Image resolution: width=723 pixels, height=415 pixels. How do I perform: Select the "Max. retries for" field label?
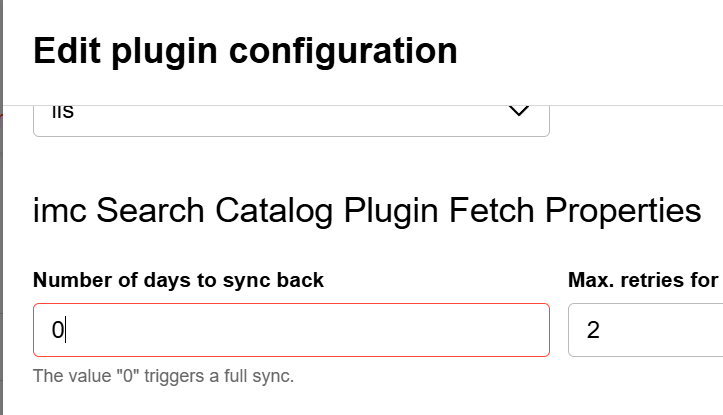643,280
